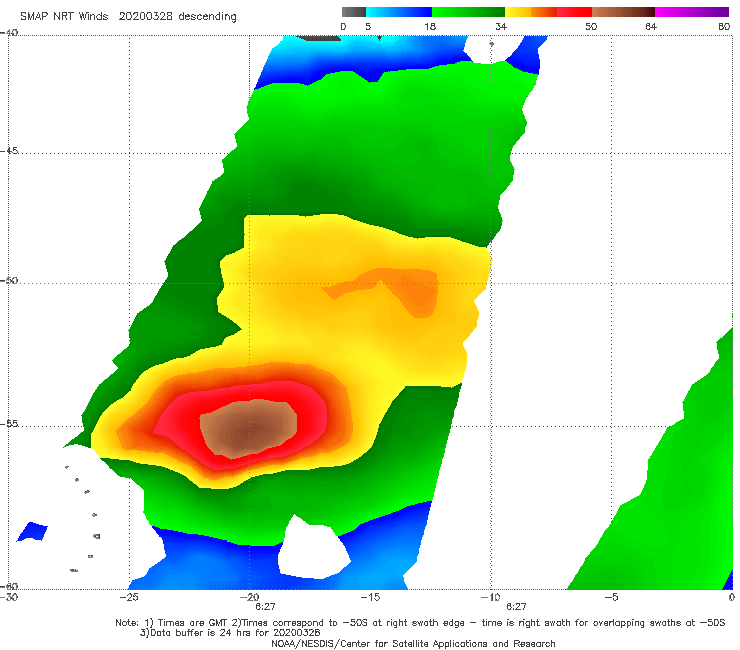Click the longitude label -10
This screenshot has height=650, width=740.
490,597
